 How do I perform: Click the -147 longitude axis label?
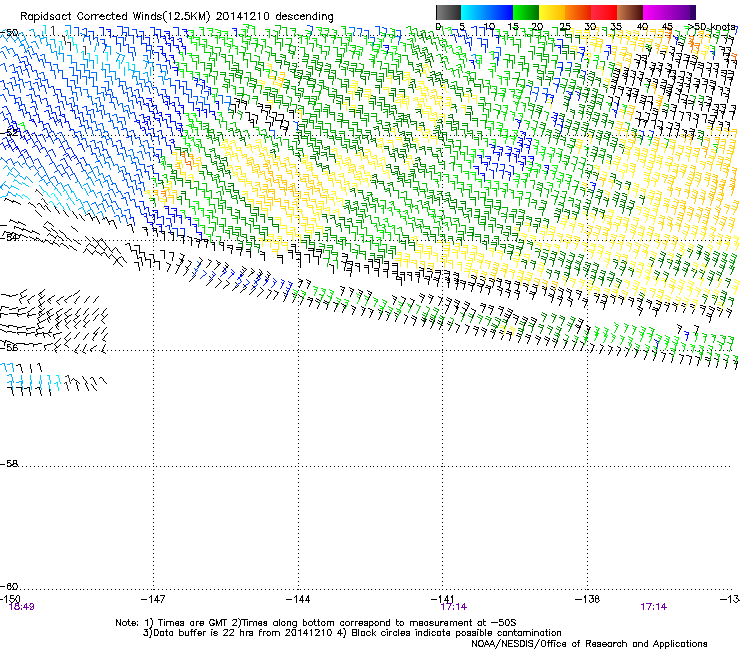(153, 599)
